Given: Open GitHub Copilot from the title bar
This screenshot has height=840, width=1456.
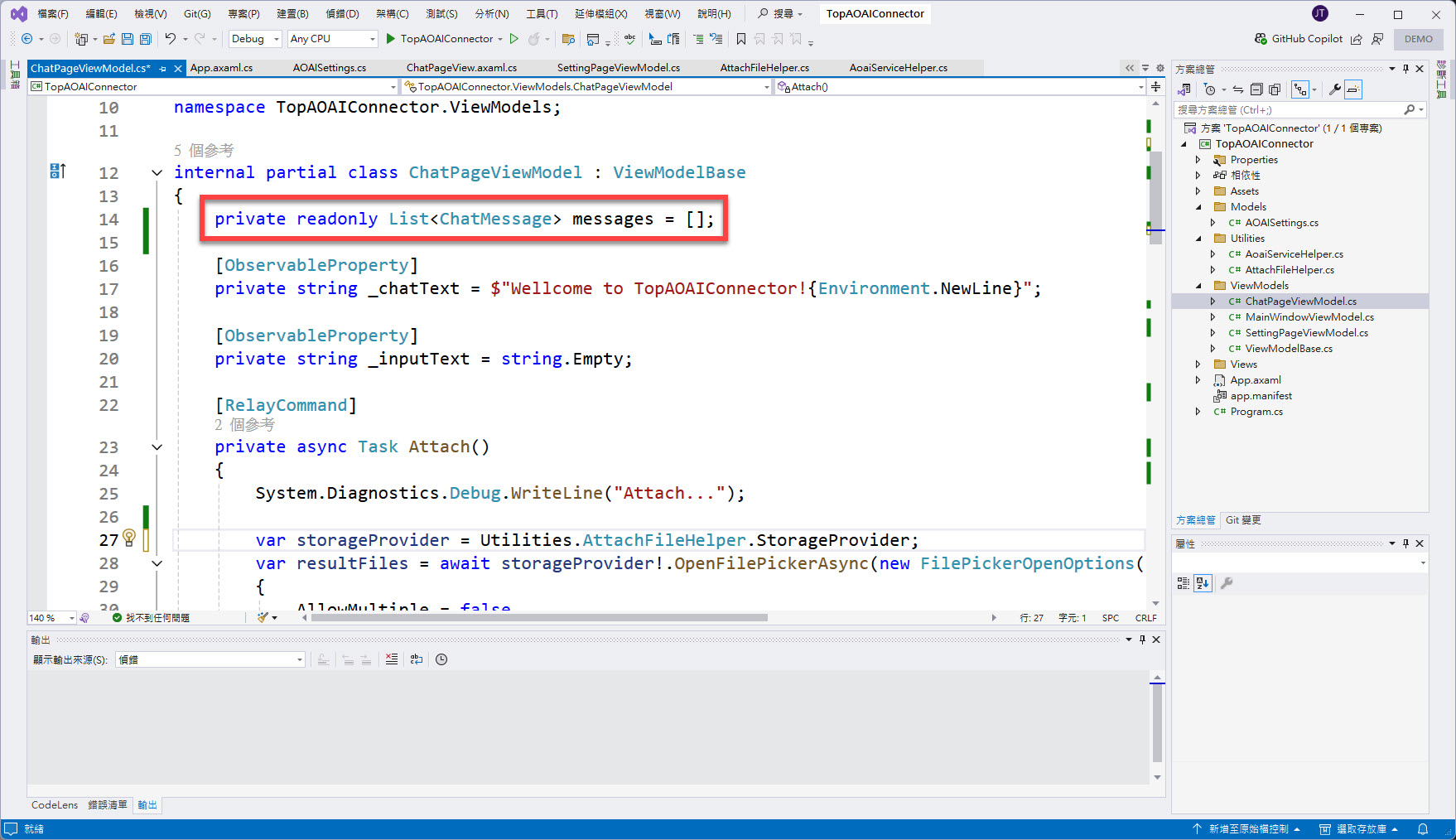Looking at the screenshot, I should click(1299, 39).
